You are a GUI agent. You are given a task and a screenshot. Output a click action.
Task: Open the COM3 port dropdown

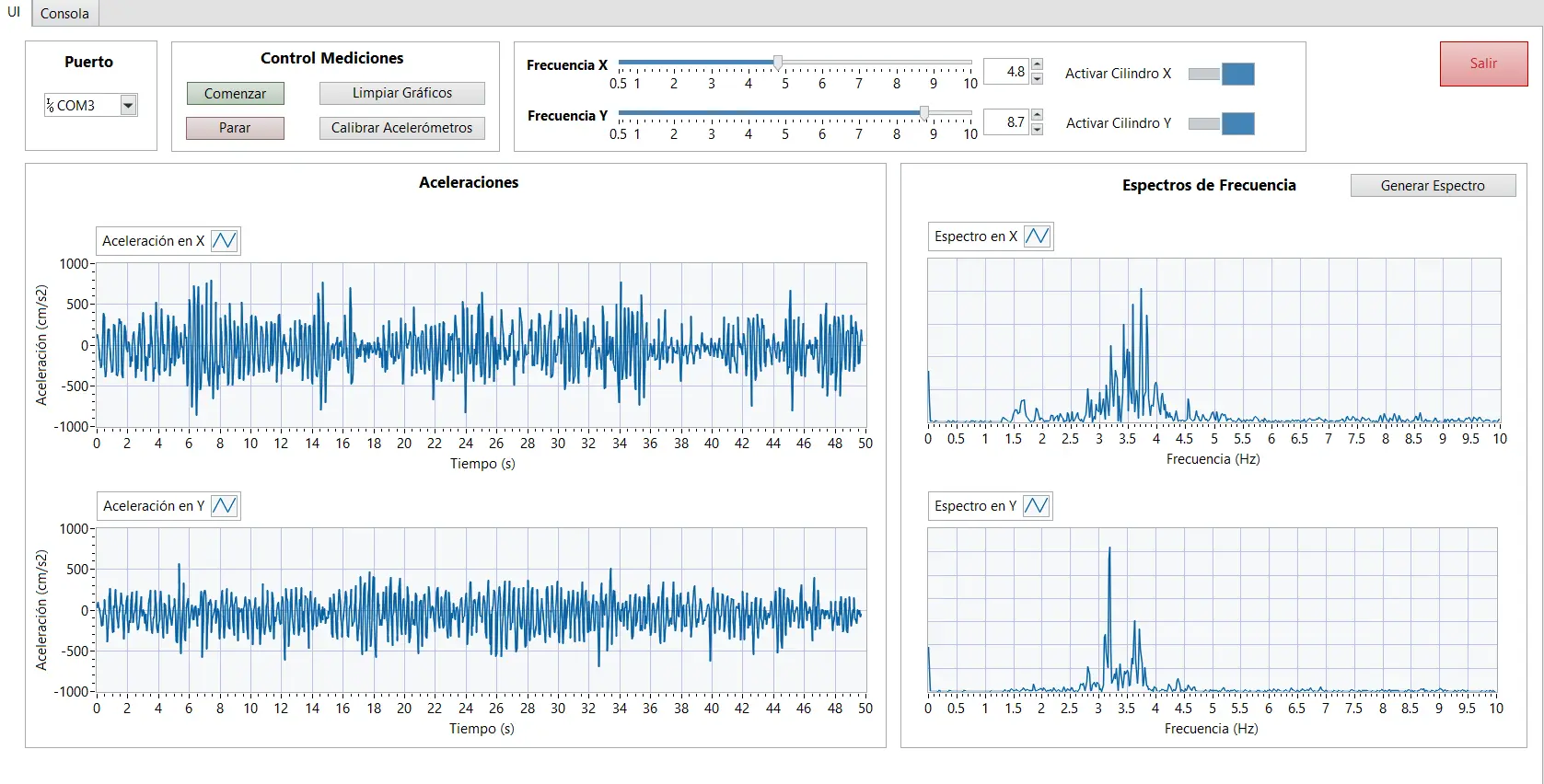coord(128,106)
